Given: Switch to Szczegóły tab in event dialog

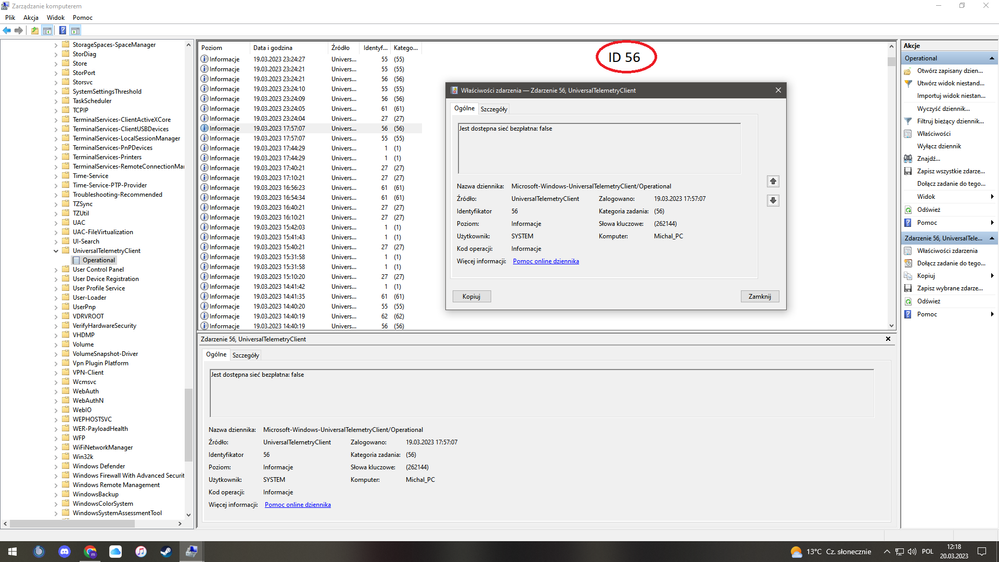Looking at the screenshot, I should [494, 109].
